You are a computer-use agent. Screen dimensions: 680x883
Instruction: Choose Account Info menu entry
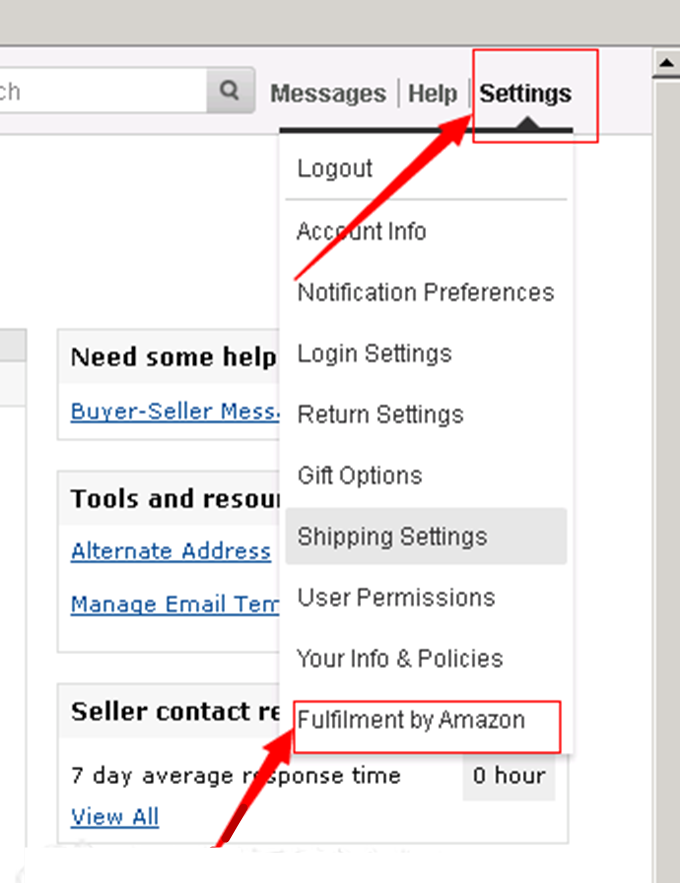pos(361,231)
